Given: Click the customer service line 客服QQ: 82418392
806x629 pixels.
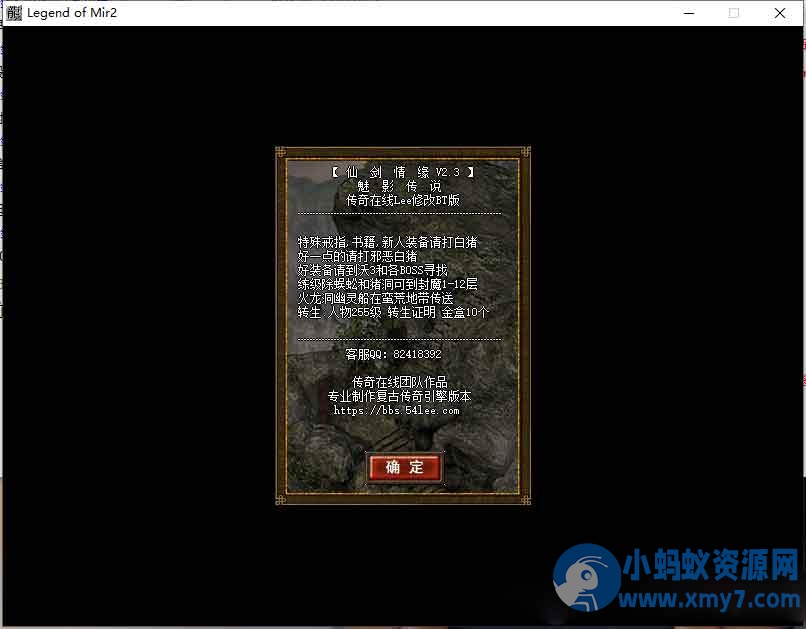Looking at the screenshot, I should pos(393,354).
